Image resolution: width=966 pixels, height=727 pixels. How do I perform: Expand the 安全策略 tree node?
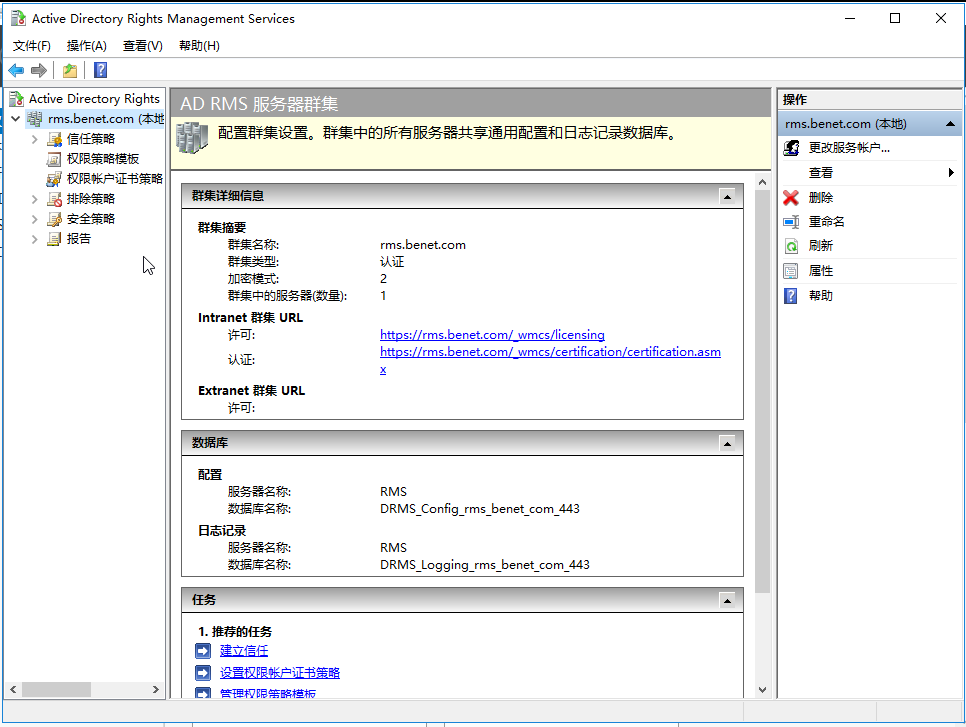[34, 219]
